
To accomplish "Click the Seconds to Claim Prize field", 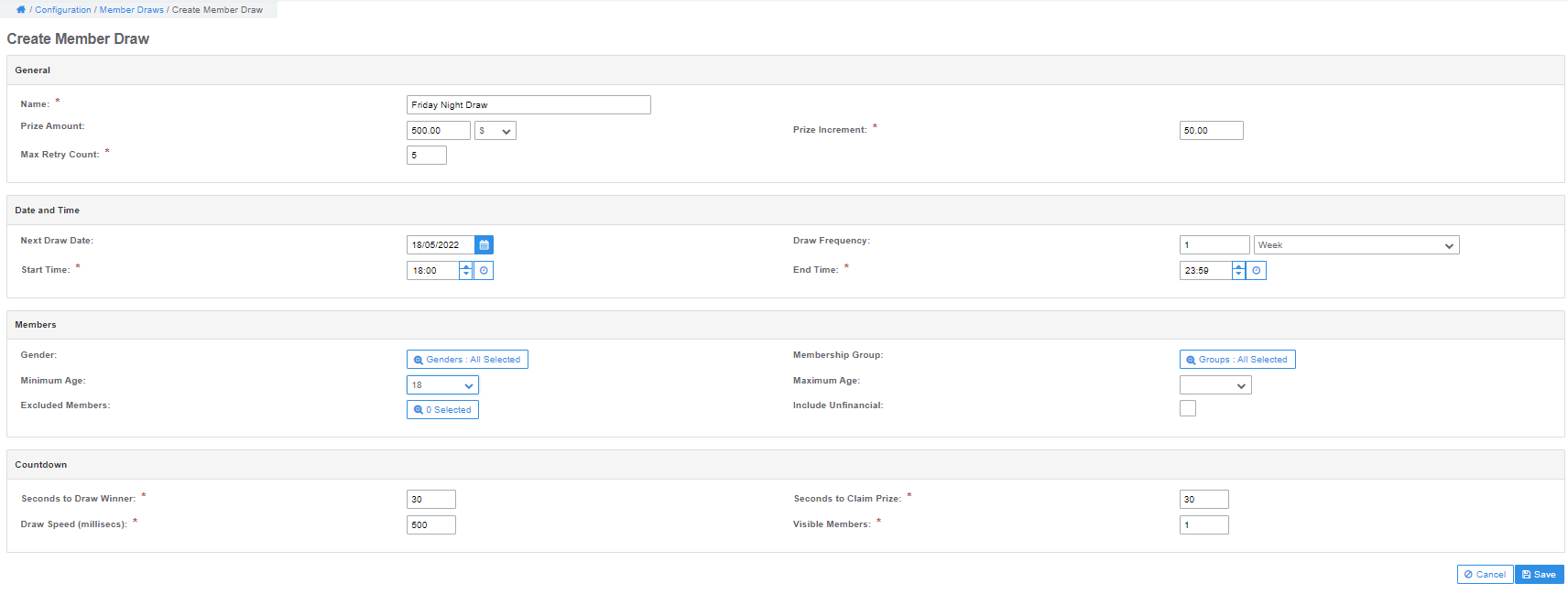I will click(1204, 500).
